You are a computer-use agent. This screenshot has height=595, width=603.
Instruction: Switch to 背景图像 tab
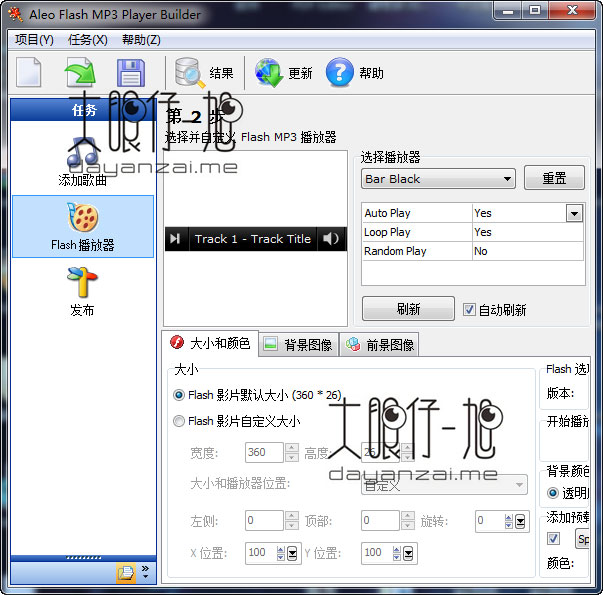pos(298,345)
